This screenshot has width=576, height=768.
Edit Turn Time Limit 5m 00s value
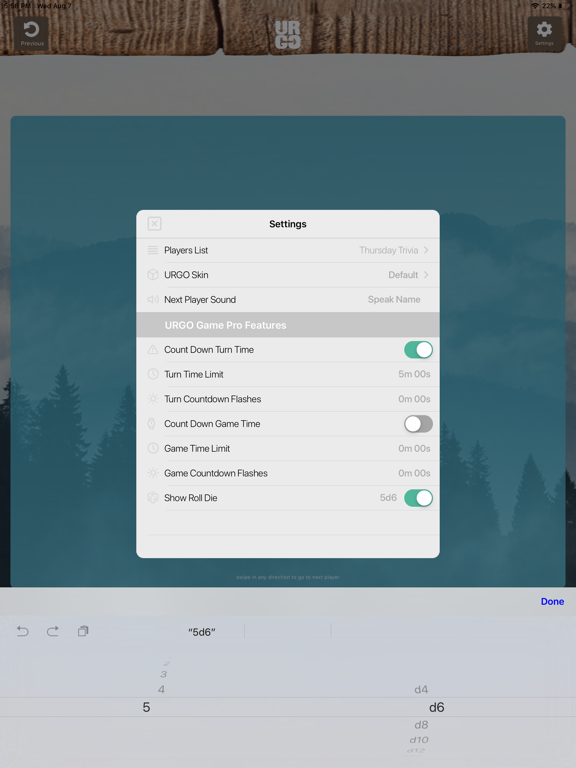coord(414,374)
